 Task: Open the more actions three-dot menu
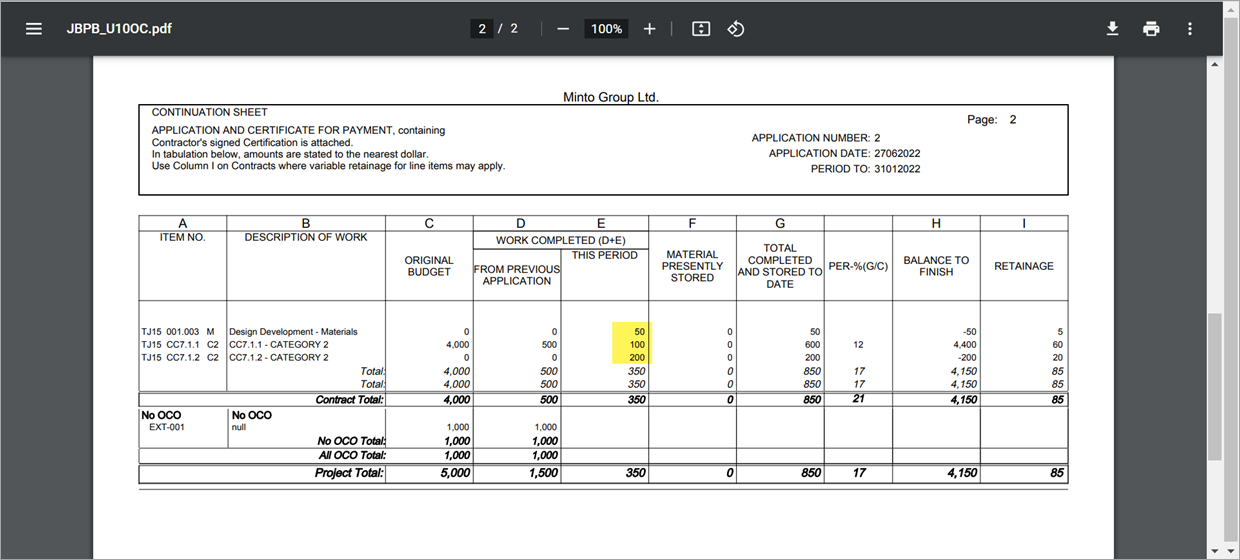point(1190,29)
